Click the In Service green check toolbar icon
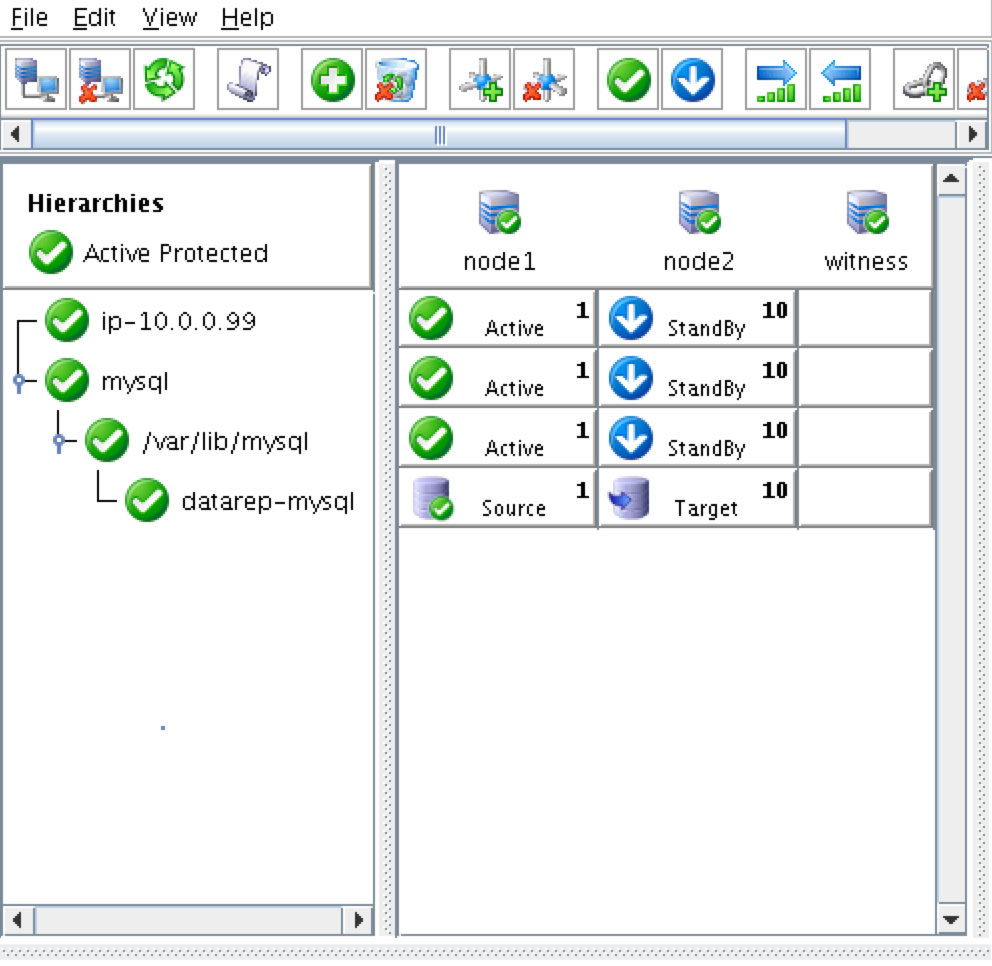992x966 pixels. pyautogui.click(x=628, y=80)
